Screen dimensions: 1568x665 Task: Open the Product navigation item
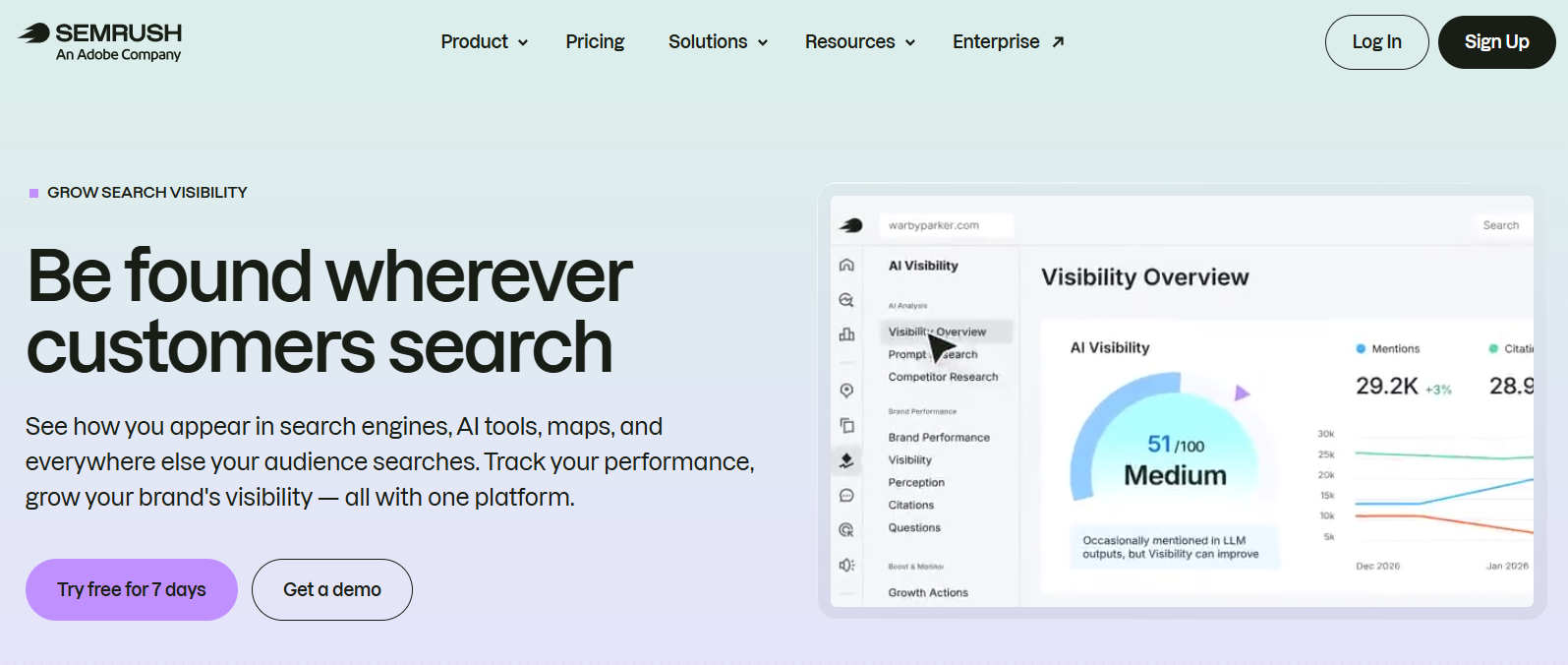[x=474, y=41]
